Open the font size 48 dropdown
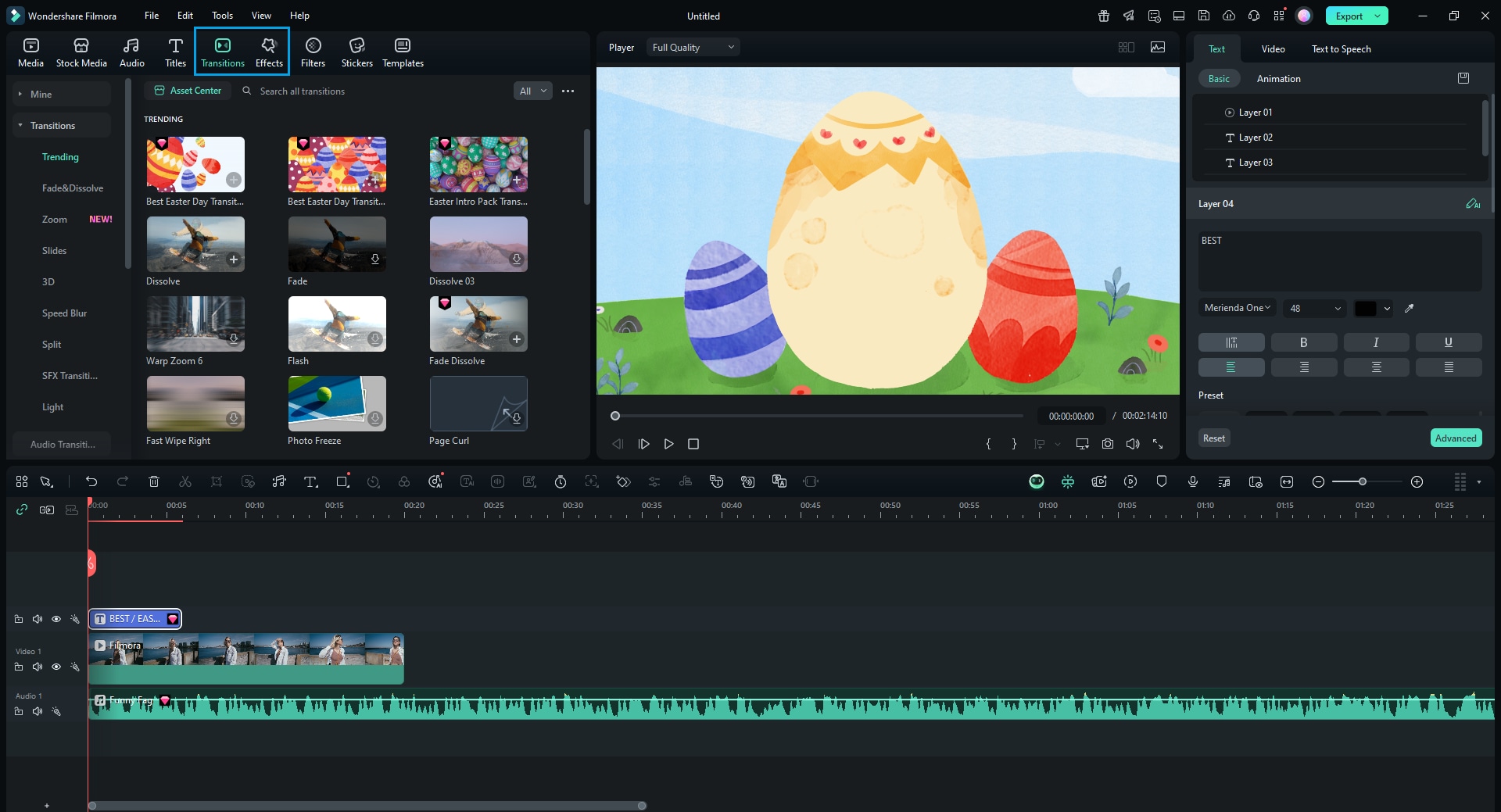This screenshot has height=812, width=1501. (x=1315, y=308)
